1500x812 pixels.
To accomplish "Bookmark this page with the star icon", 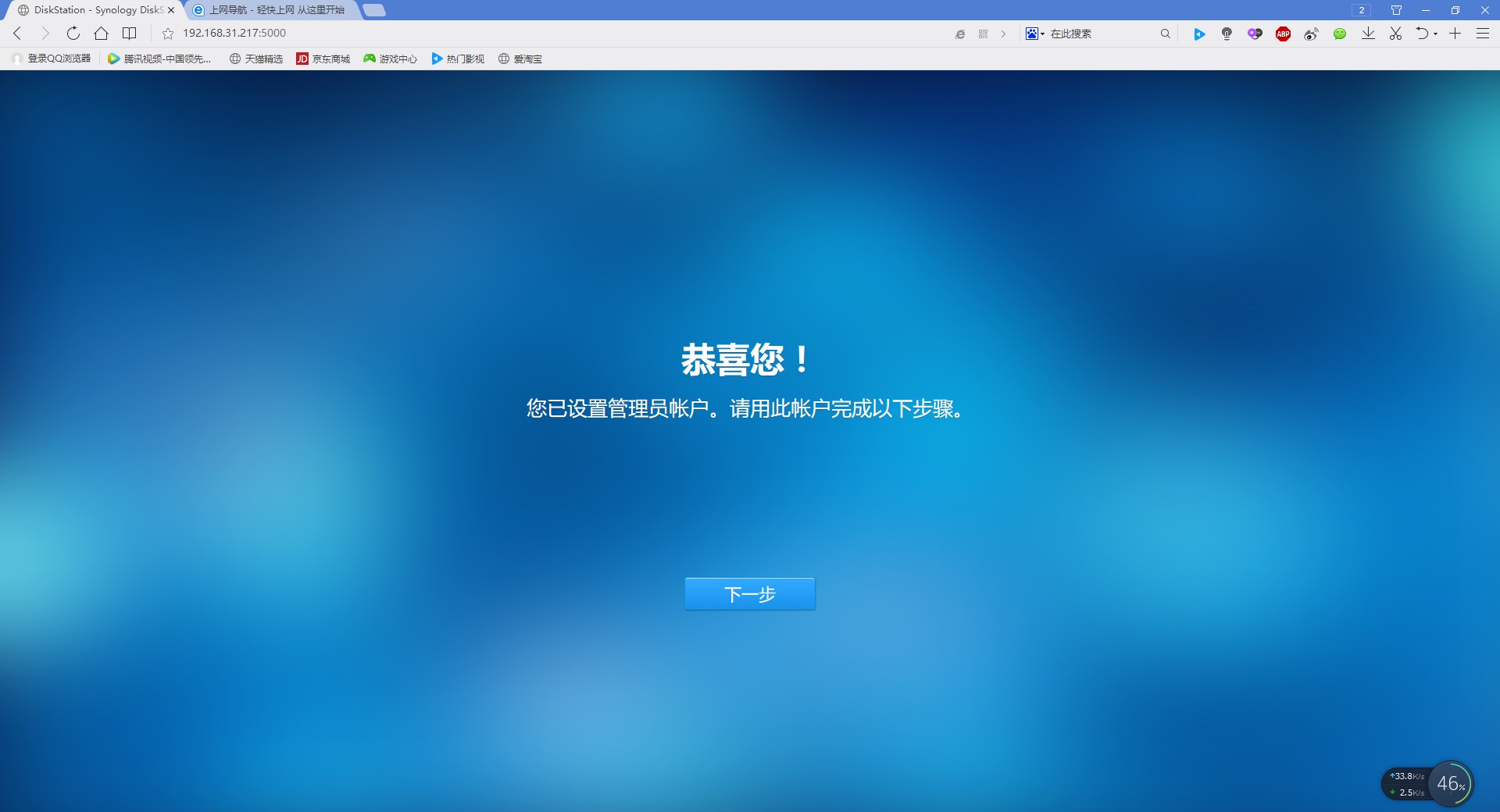I will point(167,34).
